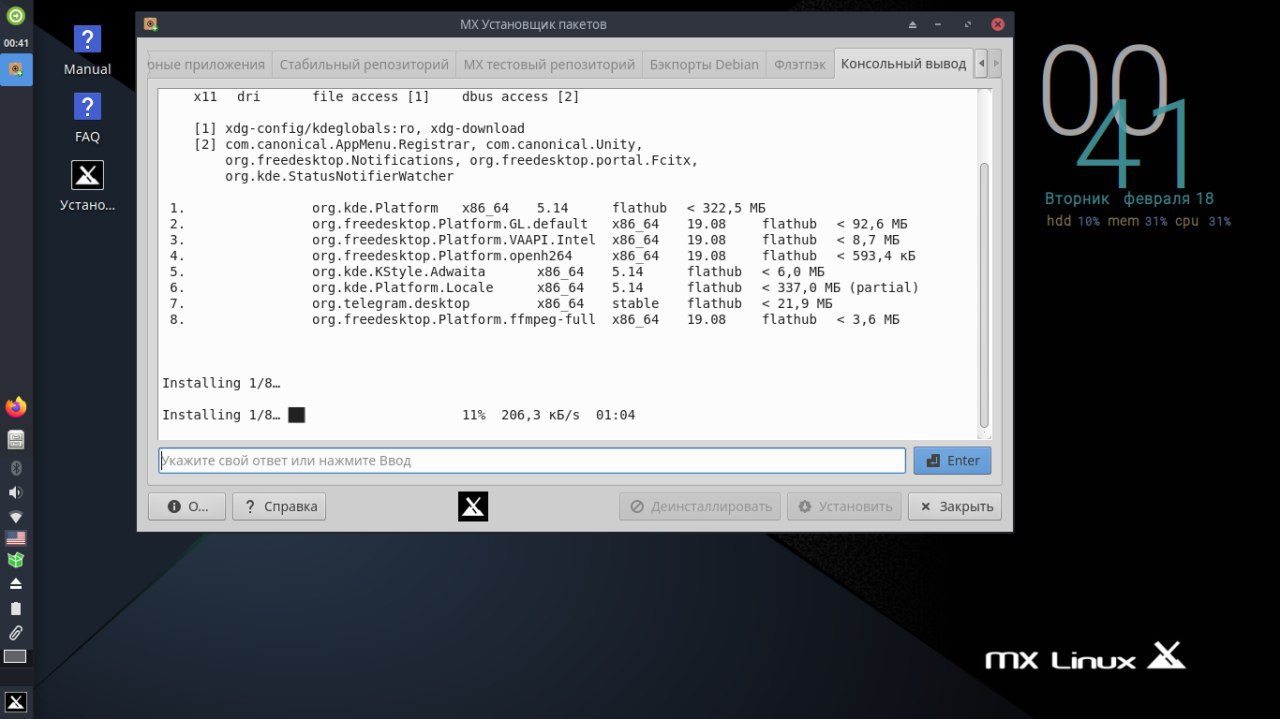Image resolution: width=1280 pixels, height=719 pixels.
Task: Open the volume control tray icon
Action: pos(16,492)
